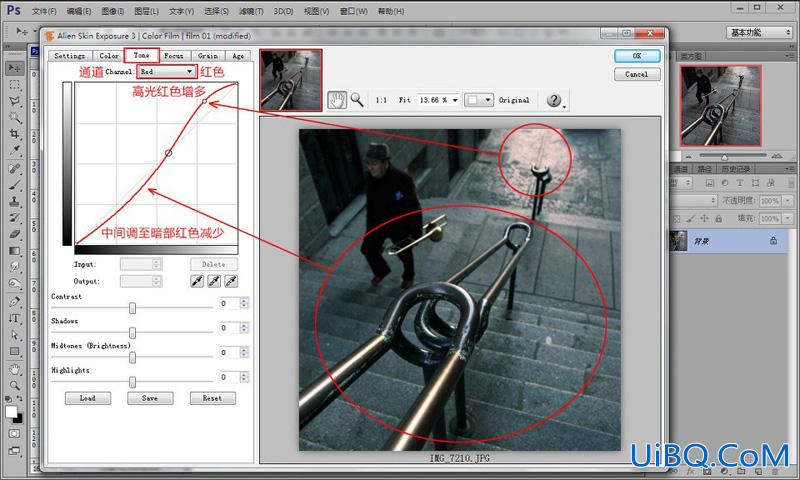
Task: Open the 基本功能 workspace dropdown
Action: (x=759, y=33)
